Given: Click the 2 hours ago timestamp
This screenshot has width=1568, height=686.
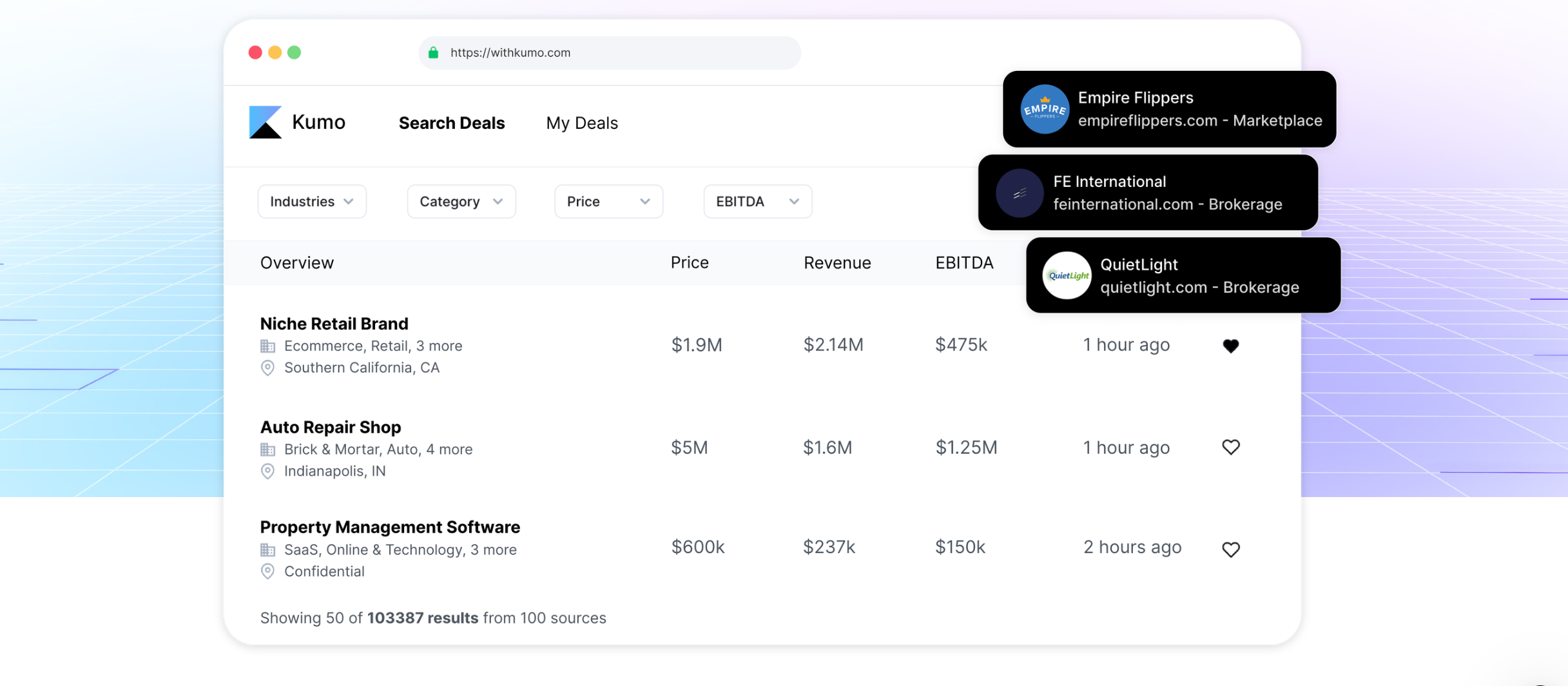Looking at the screenshot, I should pos(1132,547).
